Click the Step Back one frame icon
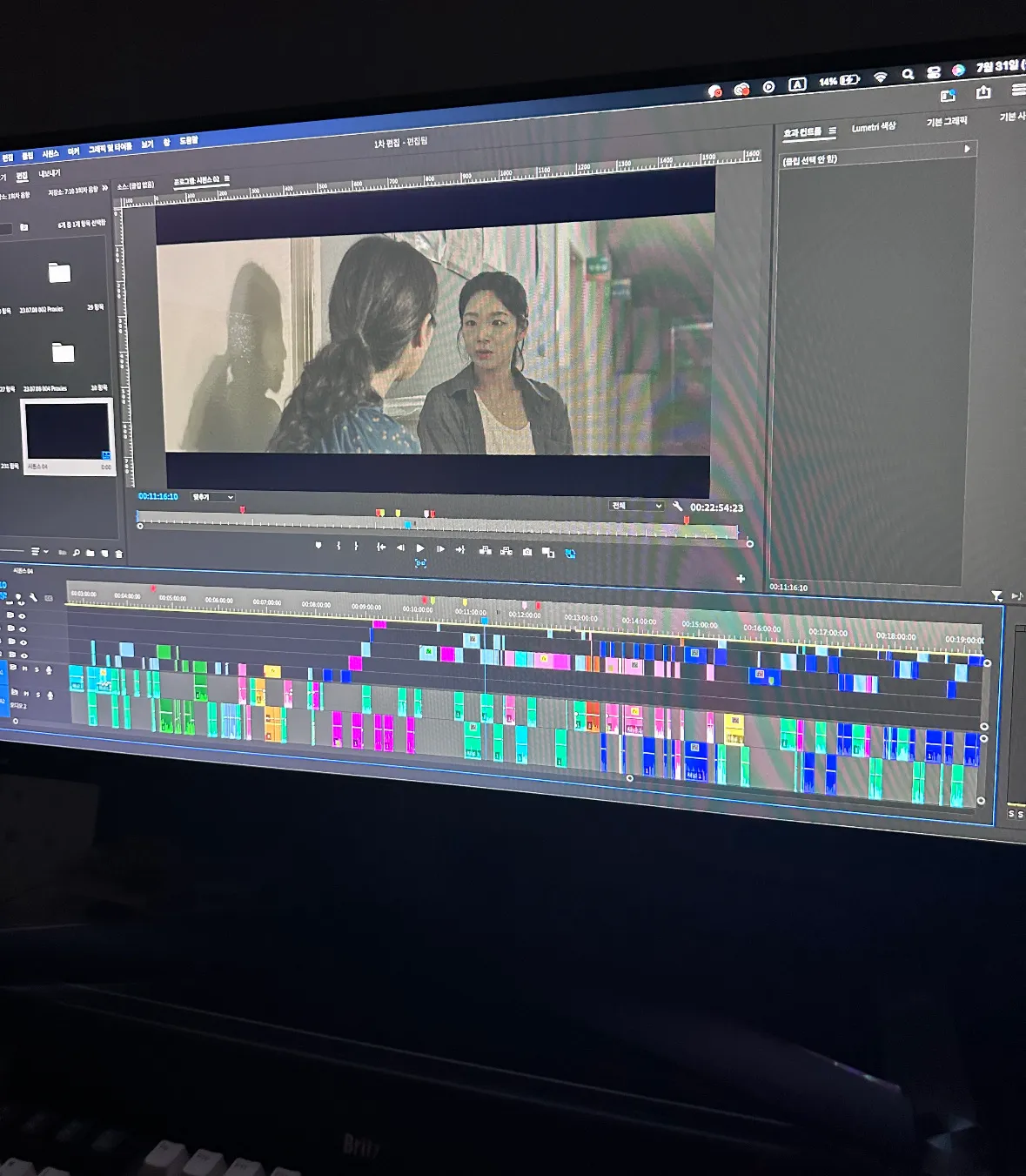 point(400,548)
